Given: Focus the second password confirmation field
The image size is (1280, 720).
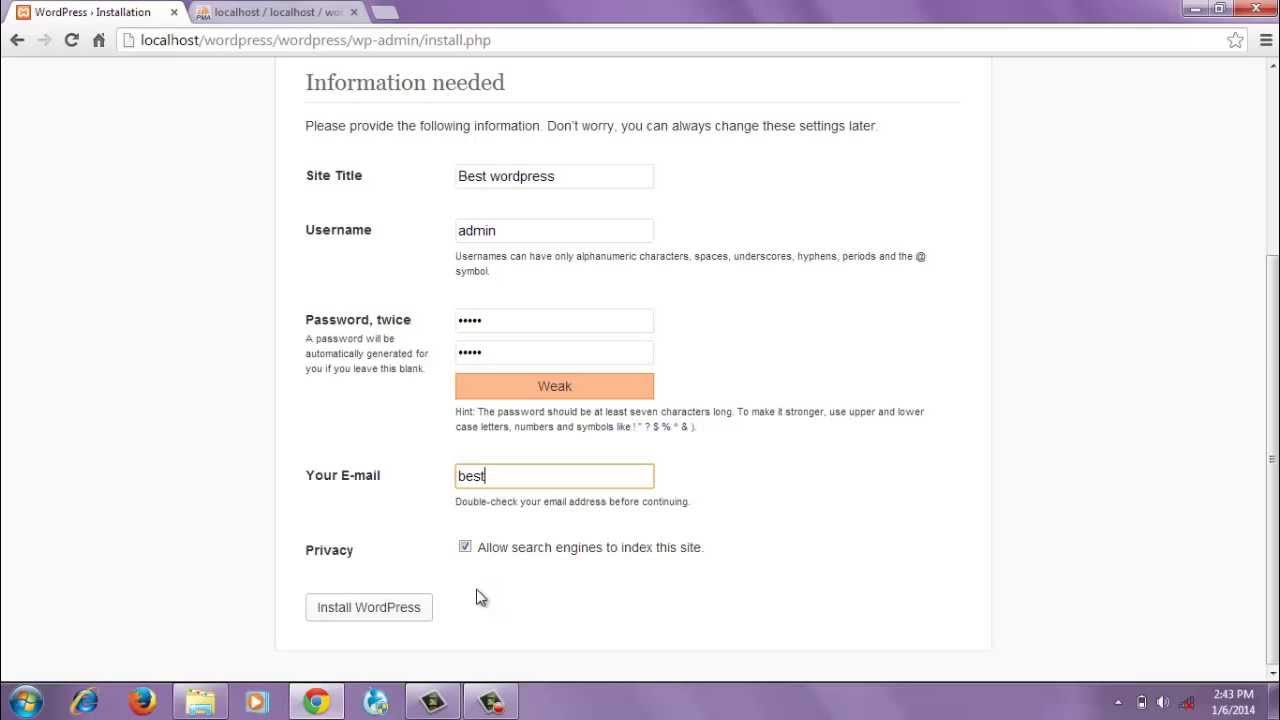Looking at the screenshot, I should (554, 352).
